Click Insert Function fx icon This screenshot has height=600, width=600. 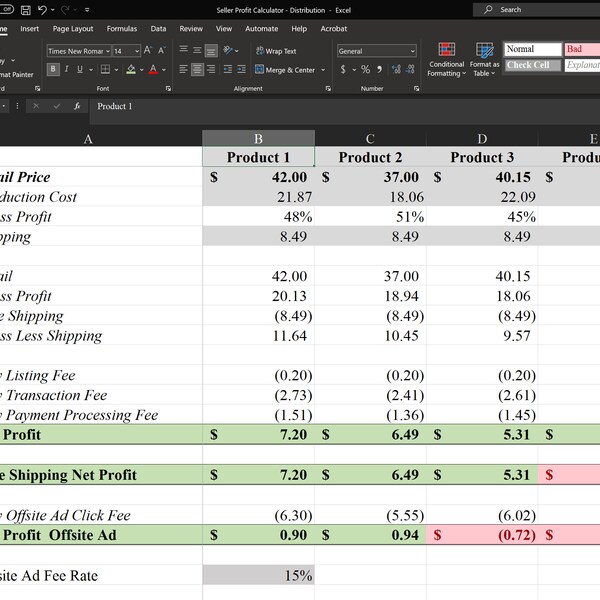77,106
